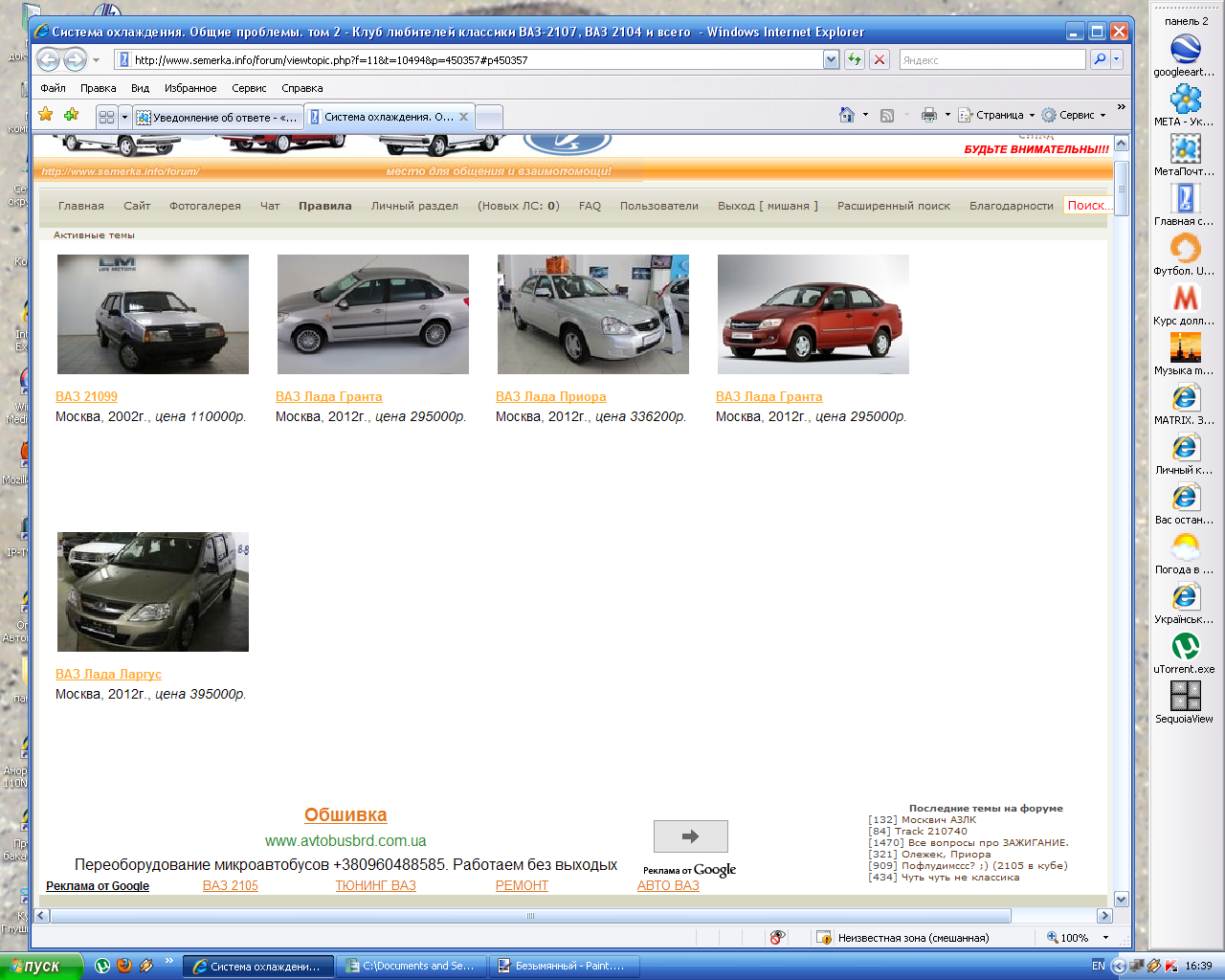Click the Home page icon
The height and width of the screenshot is (980, 1225).
click(846, 115)
